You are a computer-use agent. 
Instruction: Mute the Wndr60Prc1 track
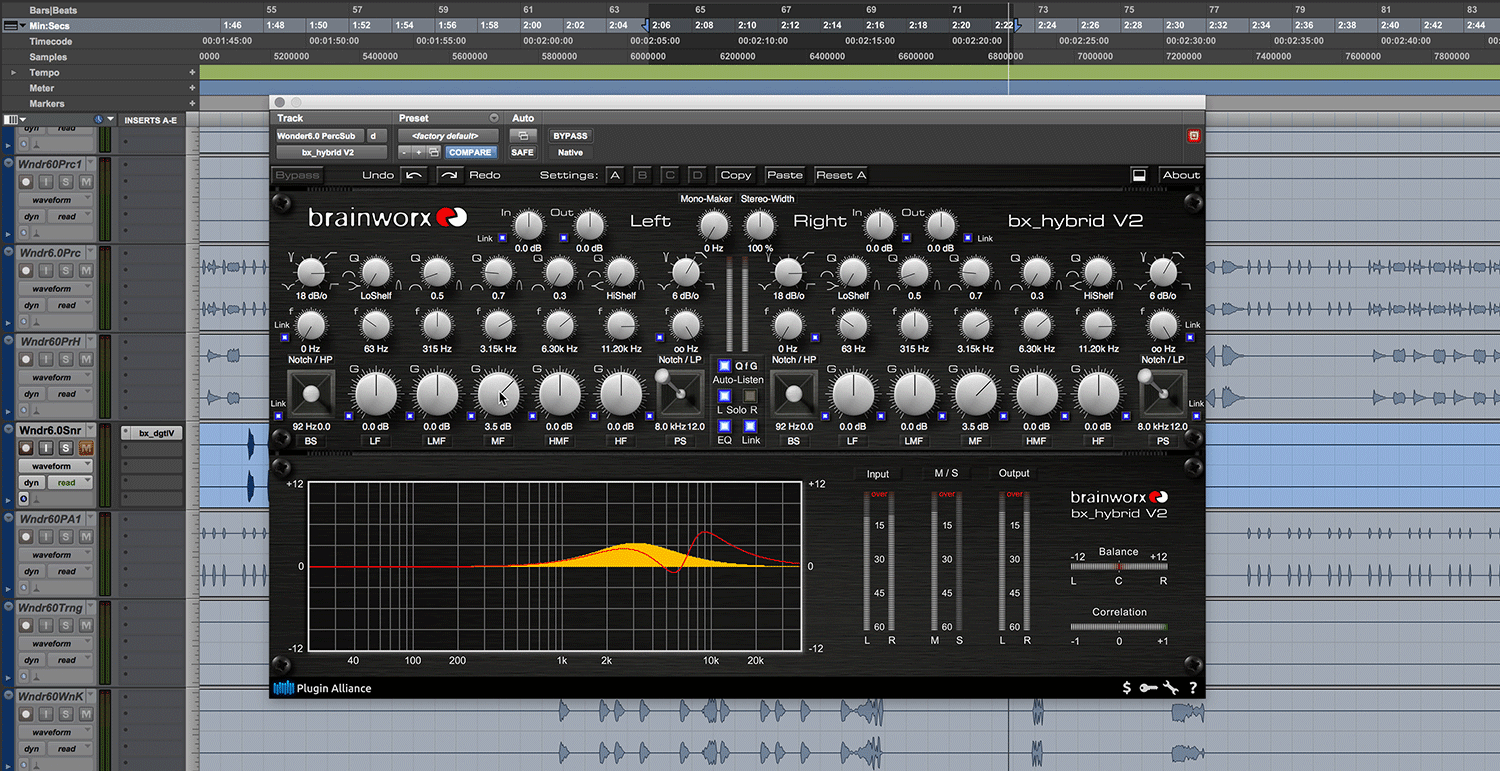click(86, 182)
